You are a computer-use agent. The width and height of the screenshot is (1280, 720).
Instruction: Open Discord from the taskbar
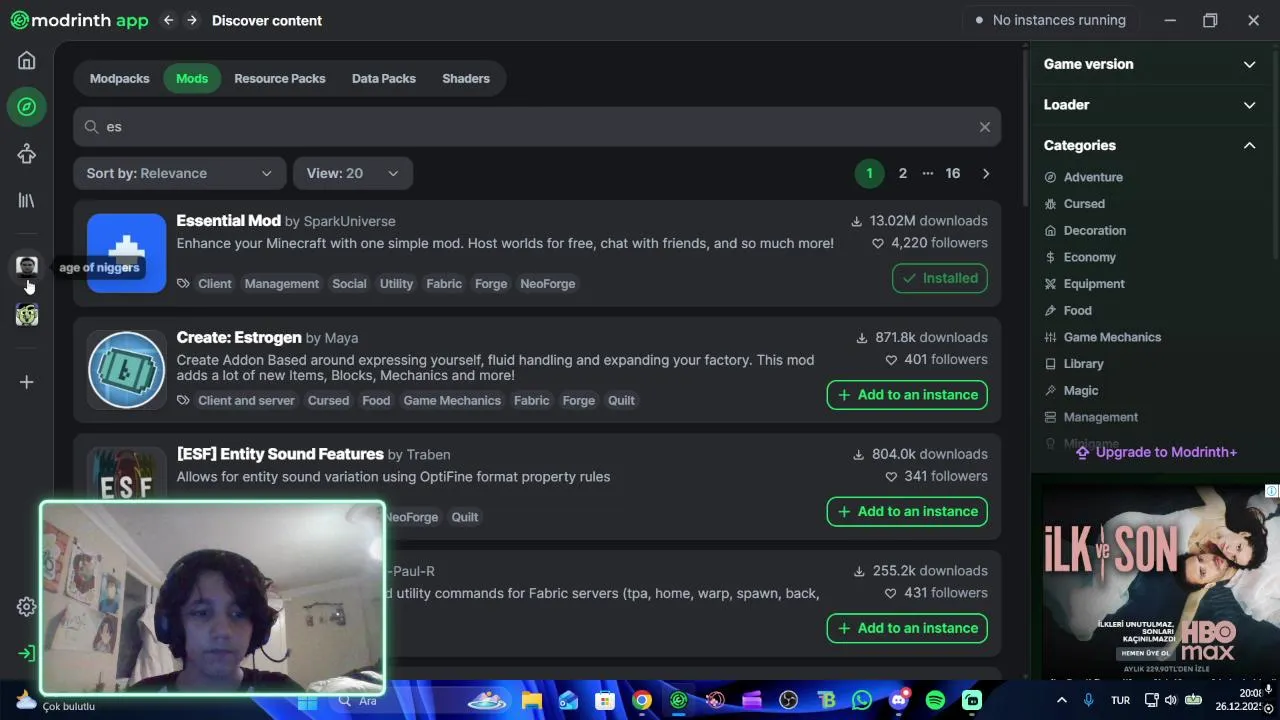(x=899, y=700)
